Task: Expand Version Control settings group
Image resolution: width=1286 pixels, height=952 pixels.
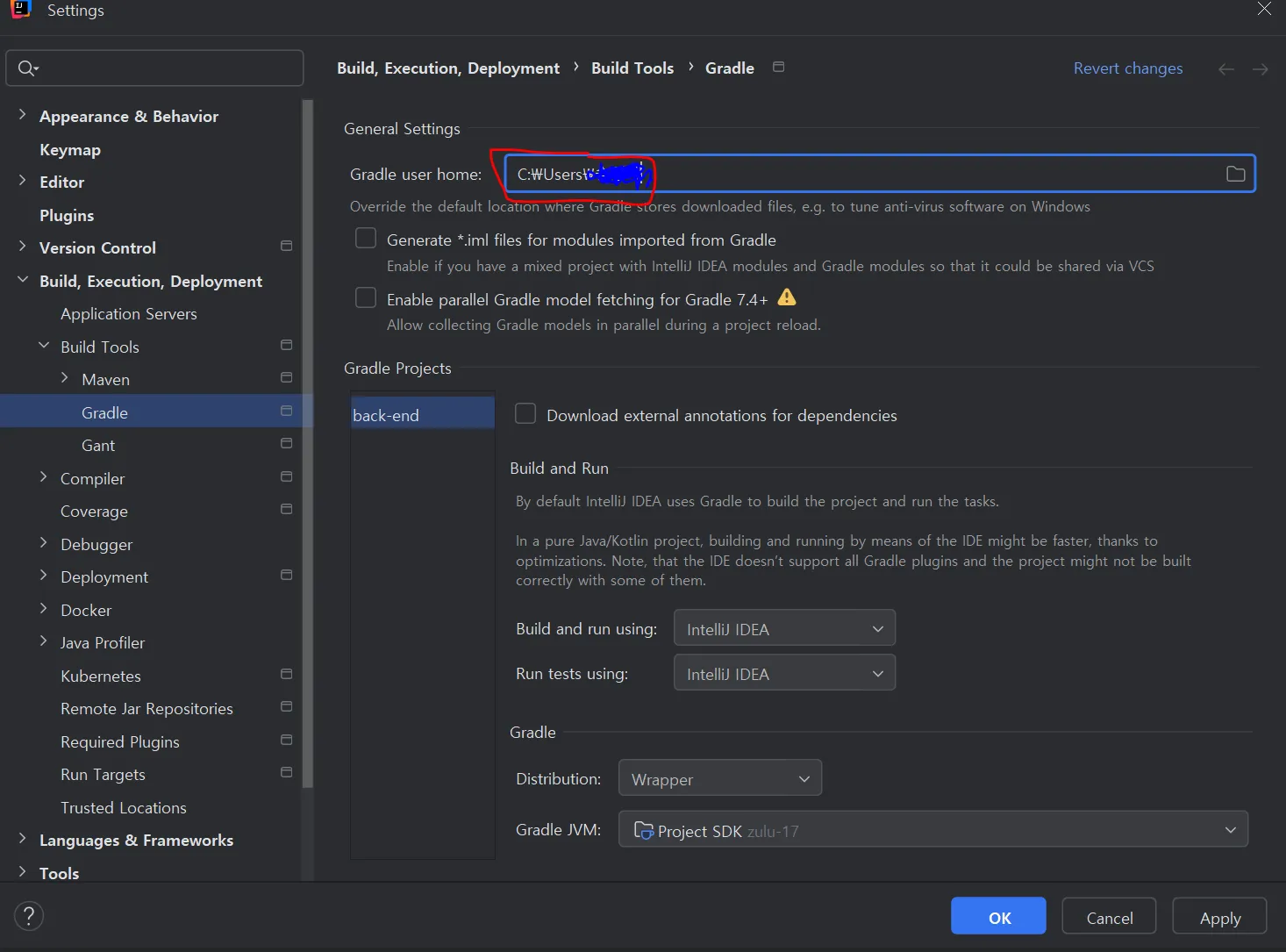Action: [x=22, y=247]
